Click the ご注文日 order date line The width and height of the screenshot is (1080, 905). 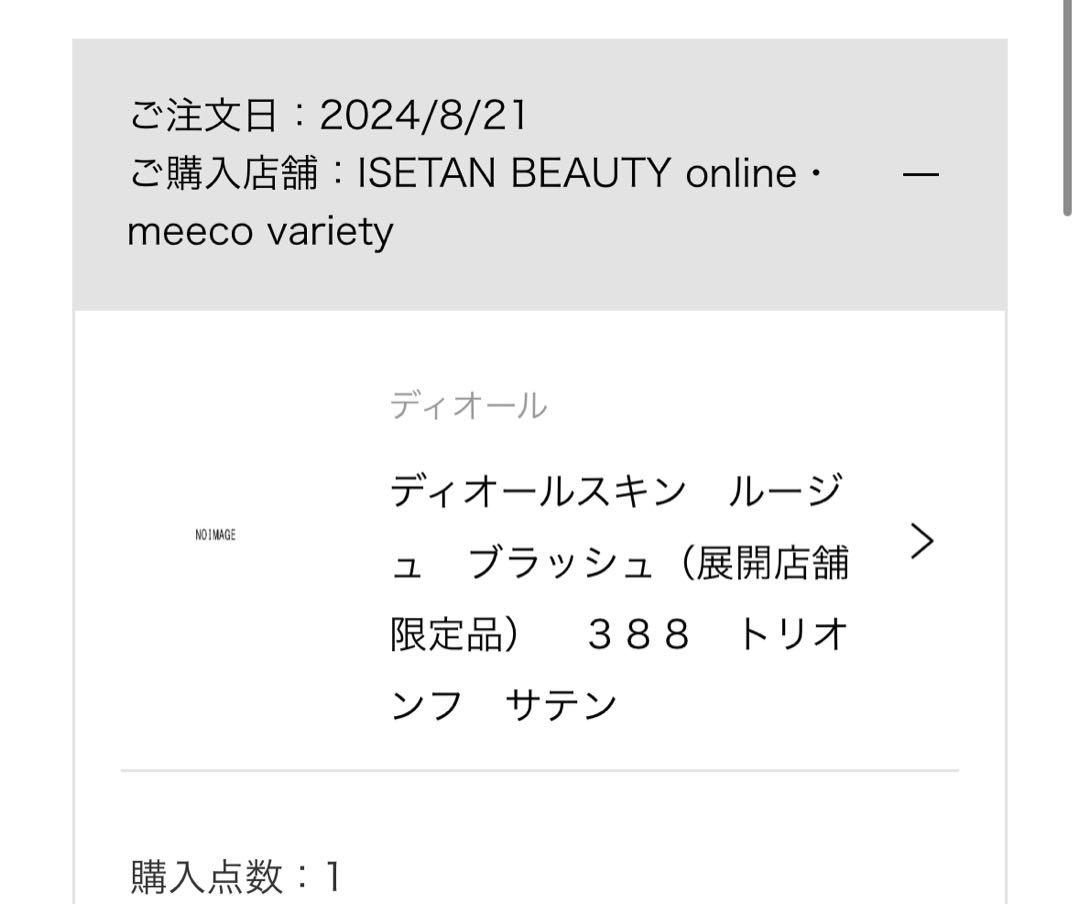tap(329, 114)
